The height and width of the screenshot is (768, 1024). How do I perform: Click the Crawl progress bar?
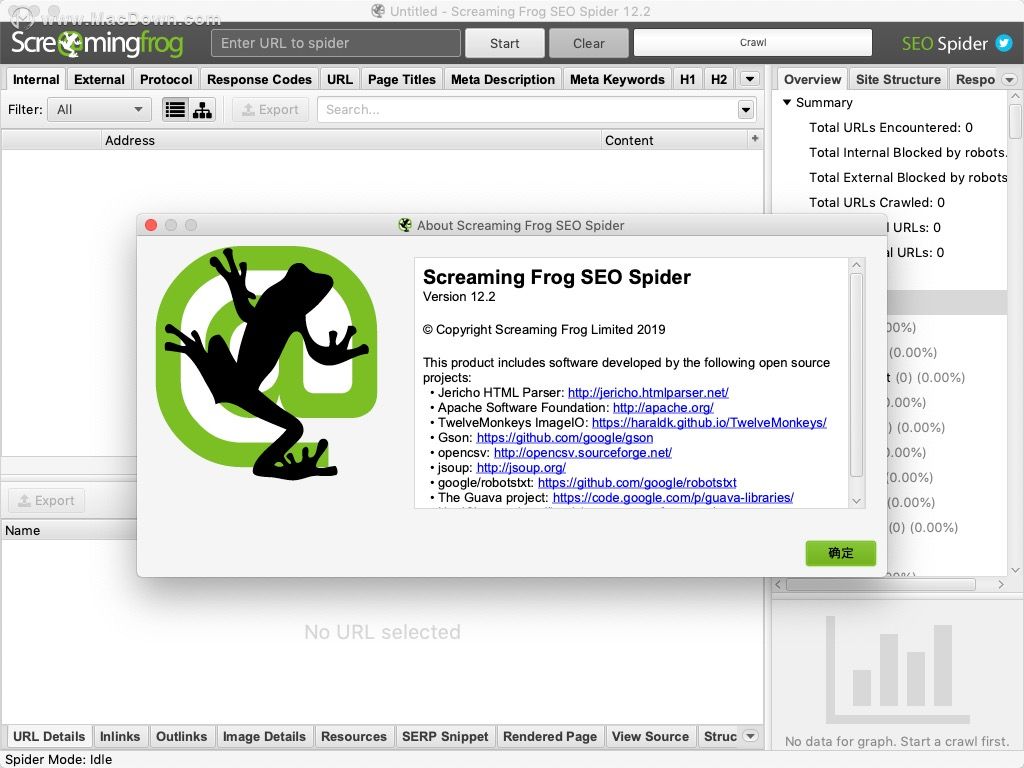(753, 42)
